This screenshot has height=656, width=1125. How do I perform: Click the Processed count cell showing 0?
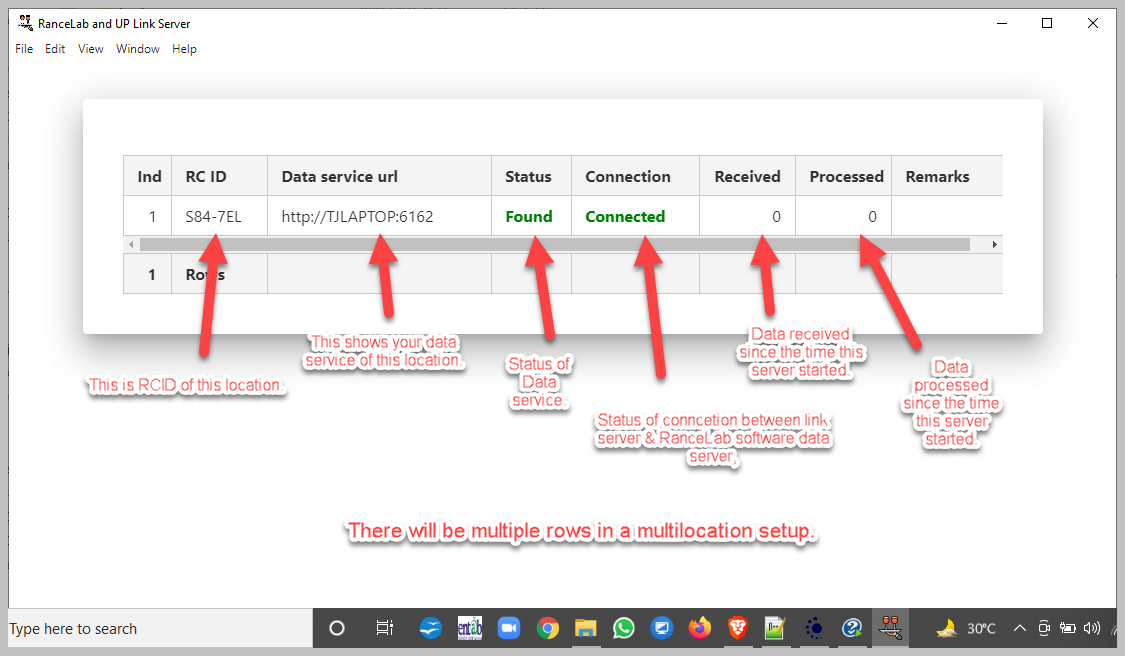point(844,216)
